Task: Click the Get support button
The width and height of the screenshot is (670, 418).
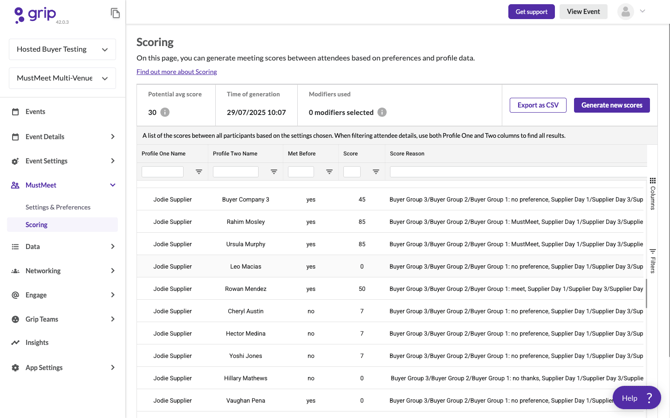Action: [x=531, y=12]
